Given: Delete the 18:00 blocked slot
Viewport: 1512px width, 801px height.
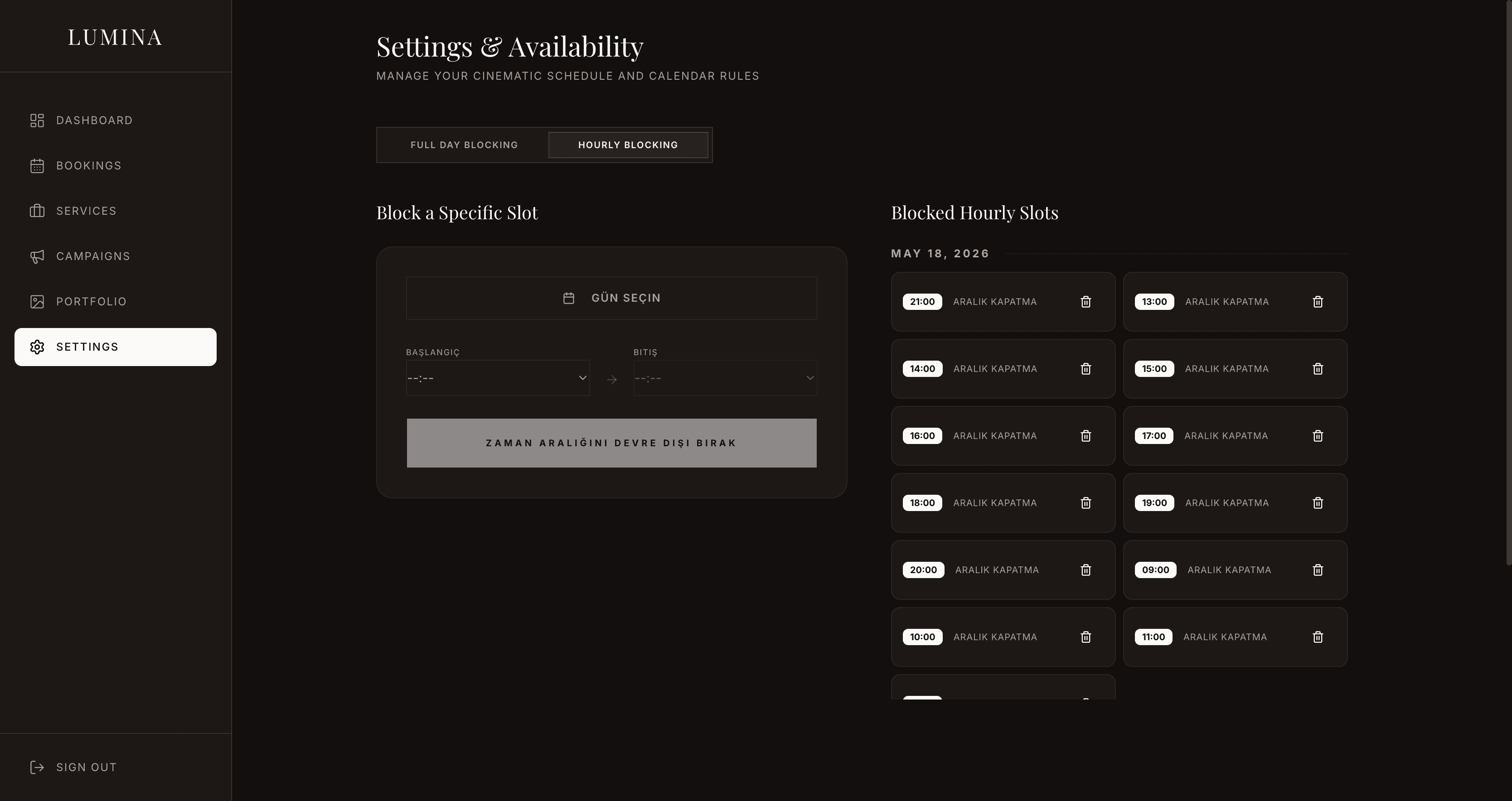Looking at the screenshot, I should click(x=1086, y=503).
